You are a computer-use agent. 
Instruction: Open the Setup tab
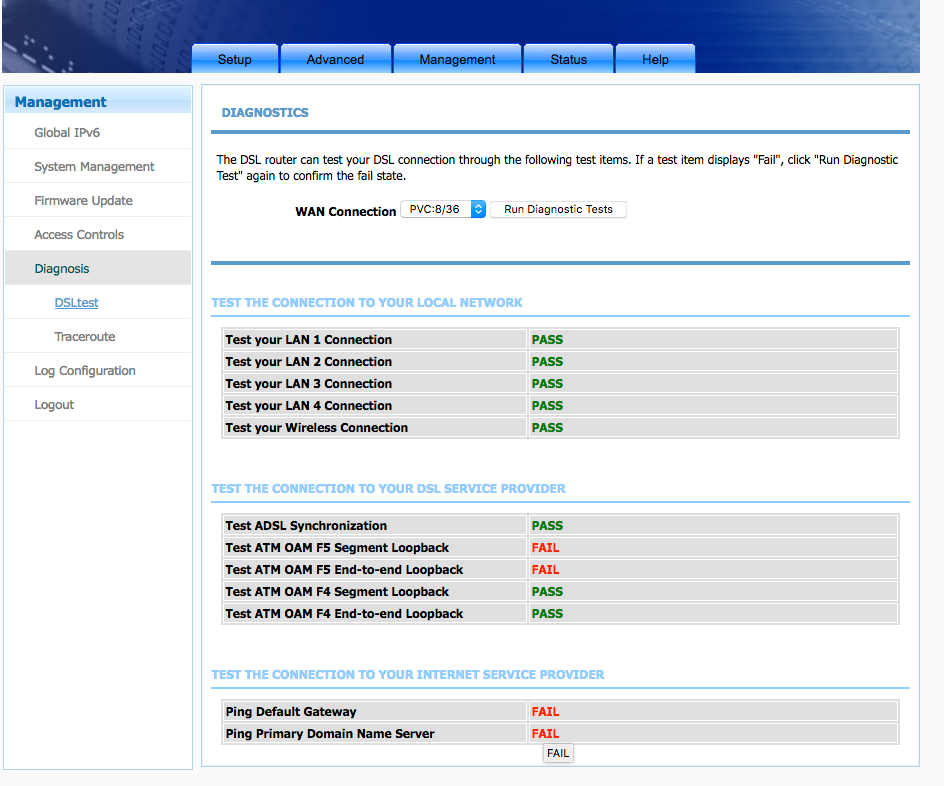[x=235, y=59]
